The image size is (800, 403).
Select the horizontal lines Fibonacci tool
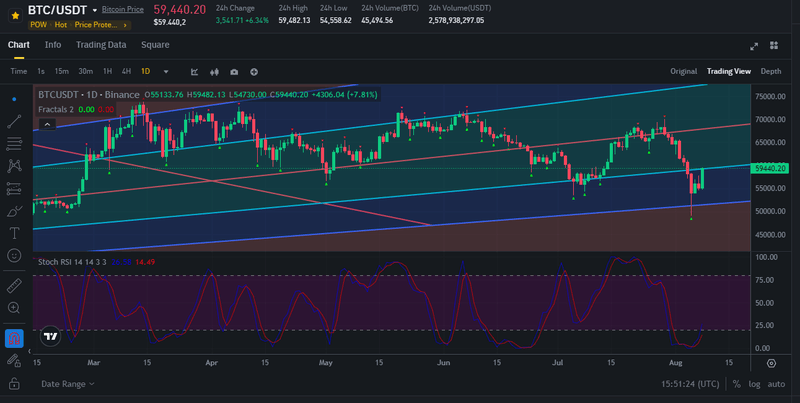point(14,144)
